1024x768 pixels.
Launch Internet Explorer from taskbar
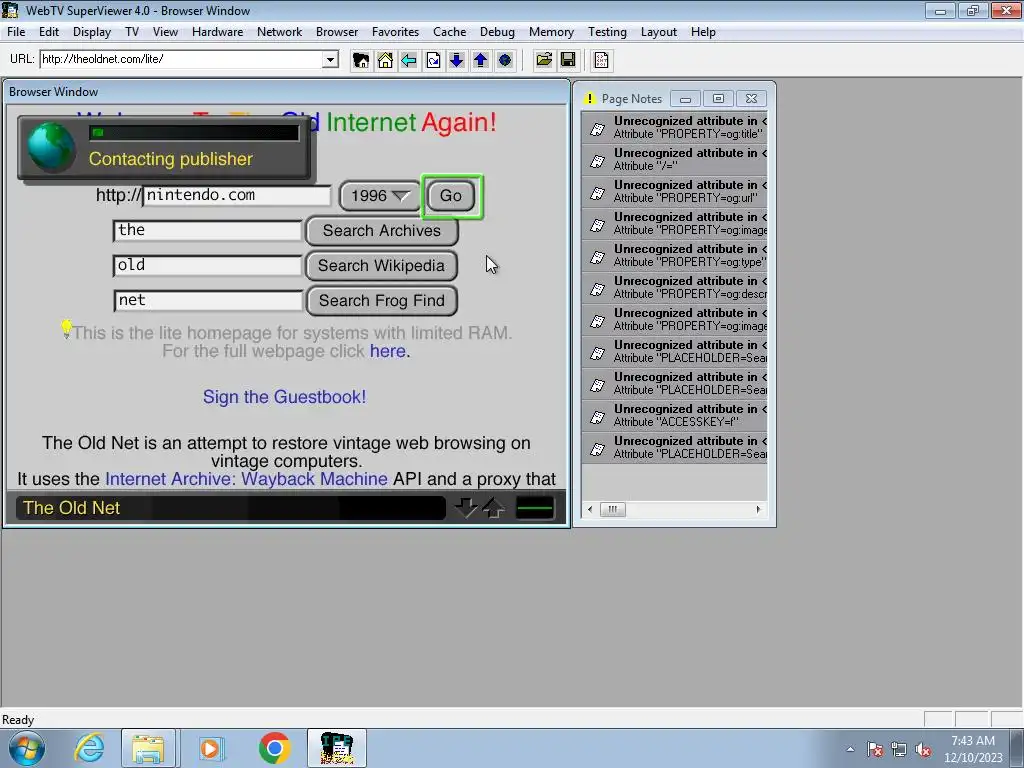[89, 748]
